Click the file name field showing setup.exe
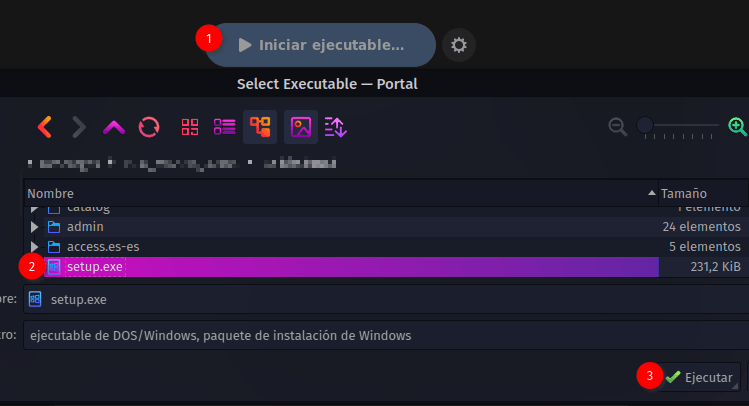 pos(386,299)
